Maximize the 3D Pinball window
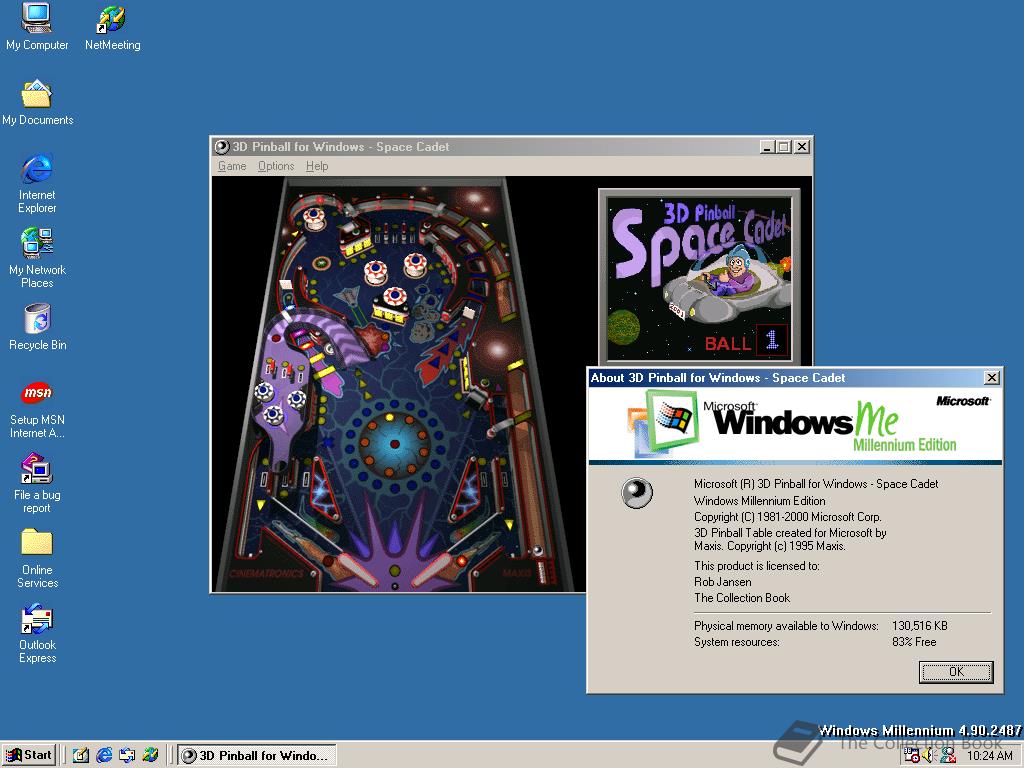The height and width of the screenshot is (768, 1024). (784, 147)
